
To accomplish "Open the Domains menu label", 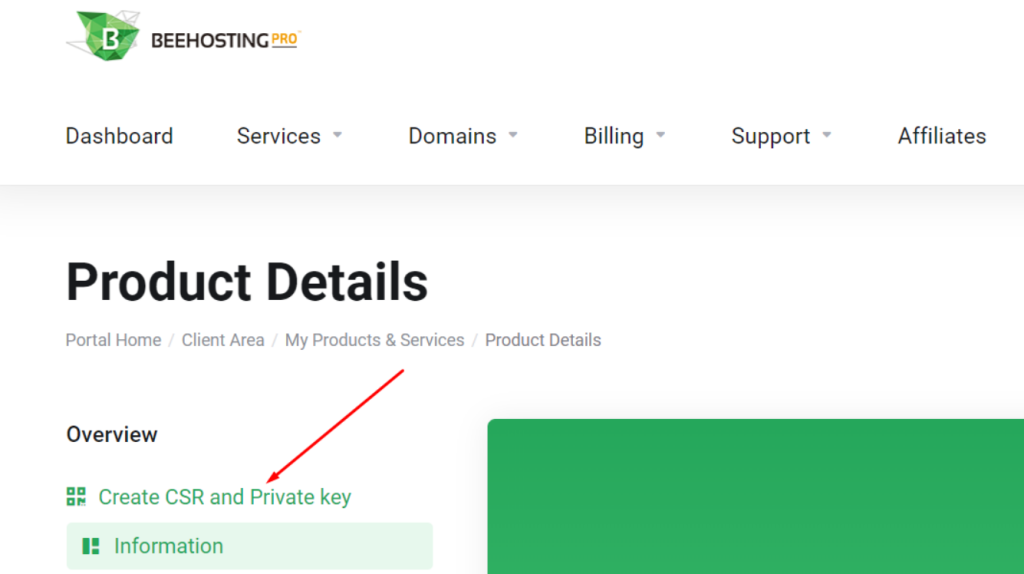I will (452, 136).
